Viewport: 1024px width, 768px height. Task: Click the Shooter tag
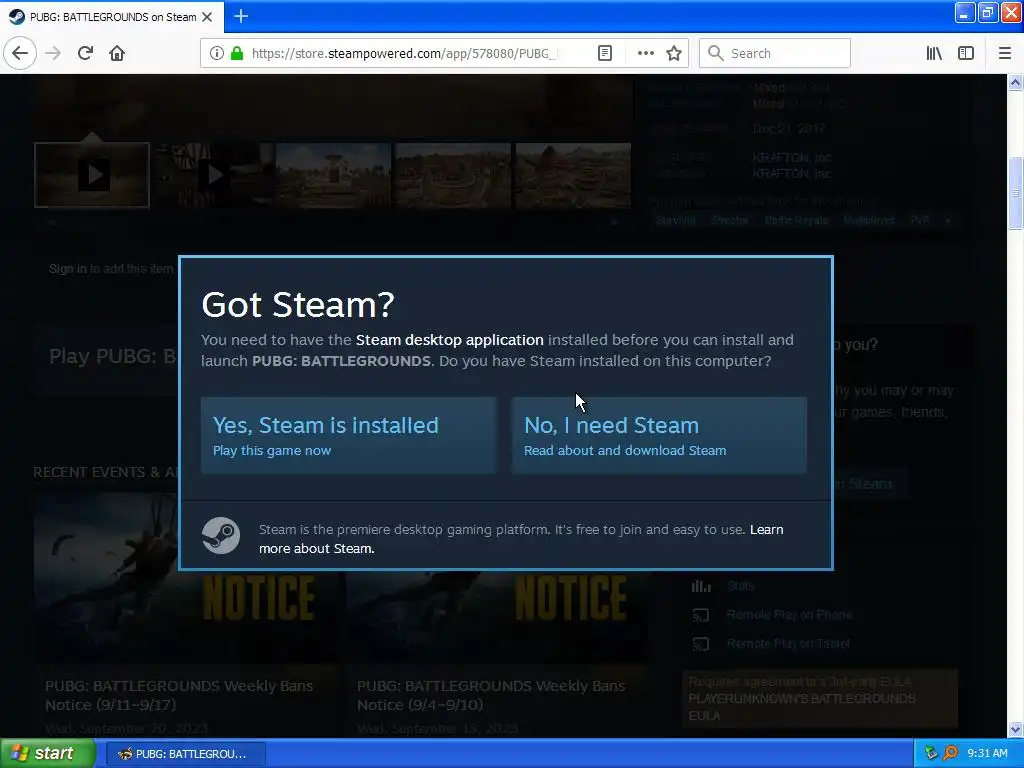[729, 221]
